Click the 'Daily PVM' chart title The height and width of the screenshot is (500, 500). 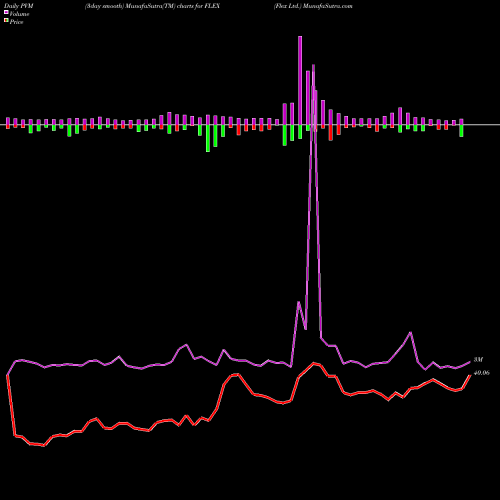20,6
